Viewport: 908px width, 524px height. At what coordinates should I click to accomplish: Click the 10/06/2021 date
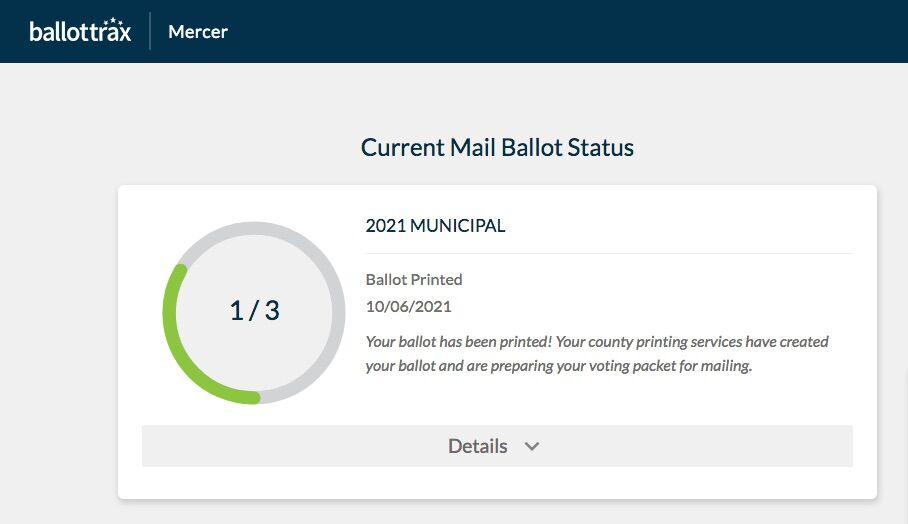[408, 306]
